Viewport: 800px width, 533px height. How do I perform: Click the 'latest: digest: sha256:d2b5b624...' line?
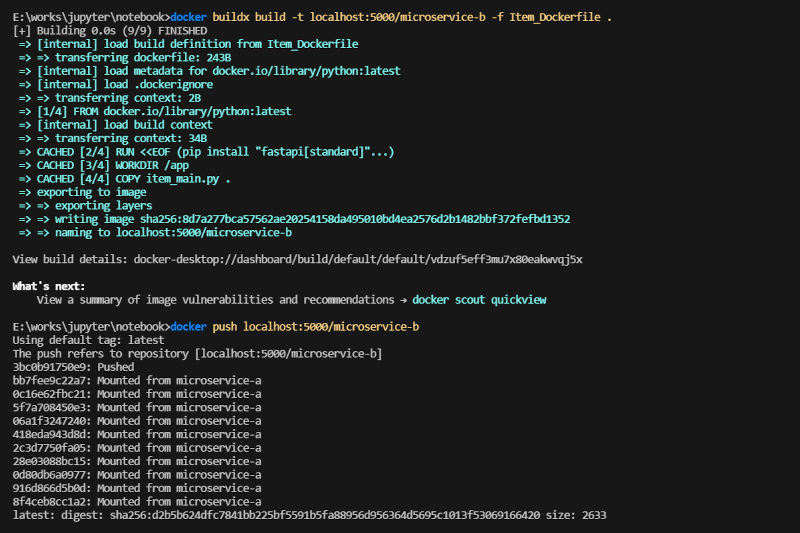309,515
